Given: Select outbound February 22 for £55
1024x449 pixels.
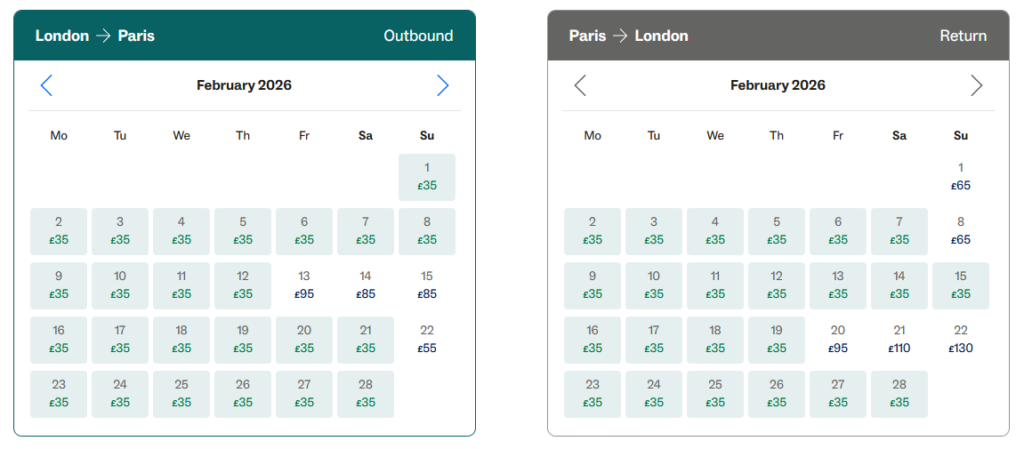Looking at the screenshot, I should [427, 340].
